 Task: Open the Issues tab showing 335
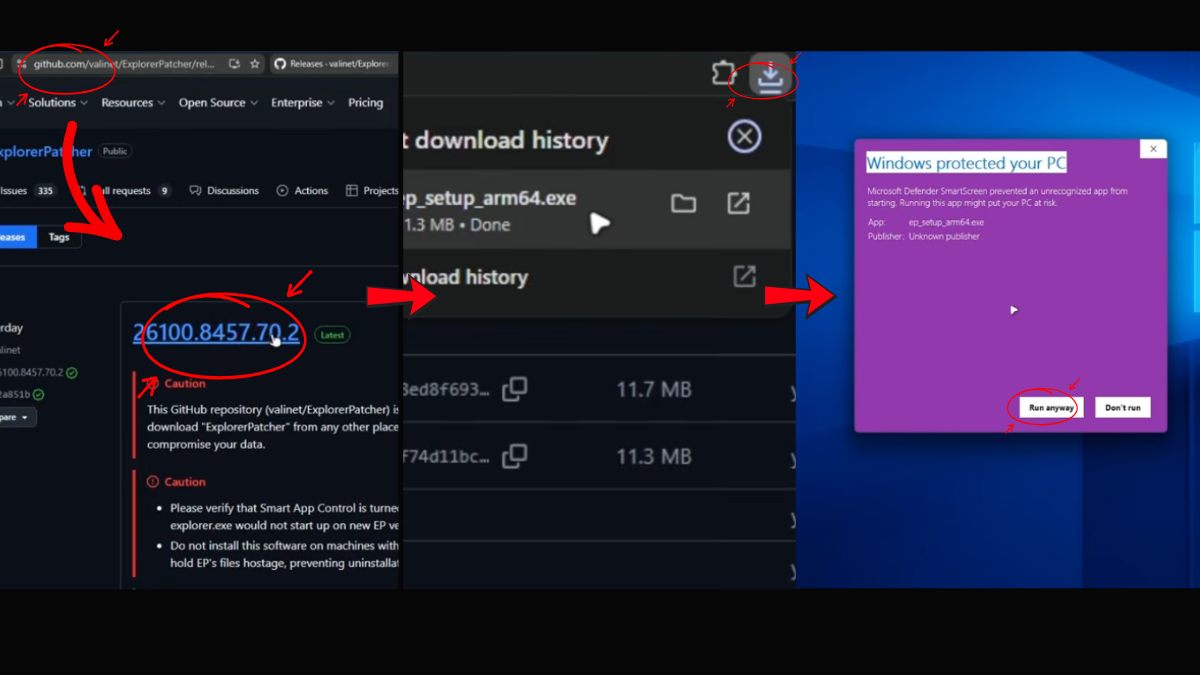[28, 190]
